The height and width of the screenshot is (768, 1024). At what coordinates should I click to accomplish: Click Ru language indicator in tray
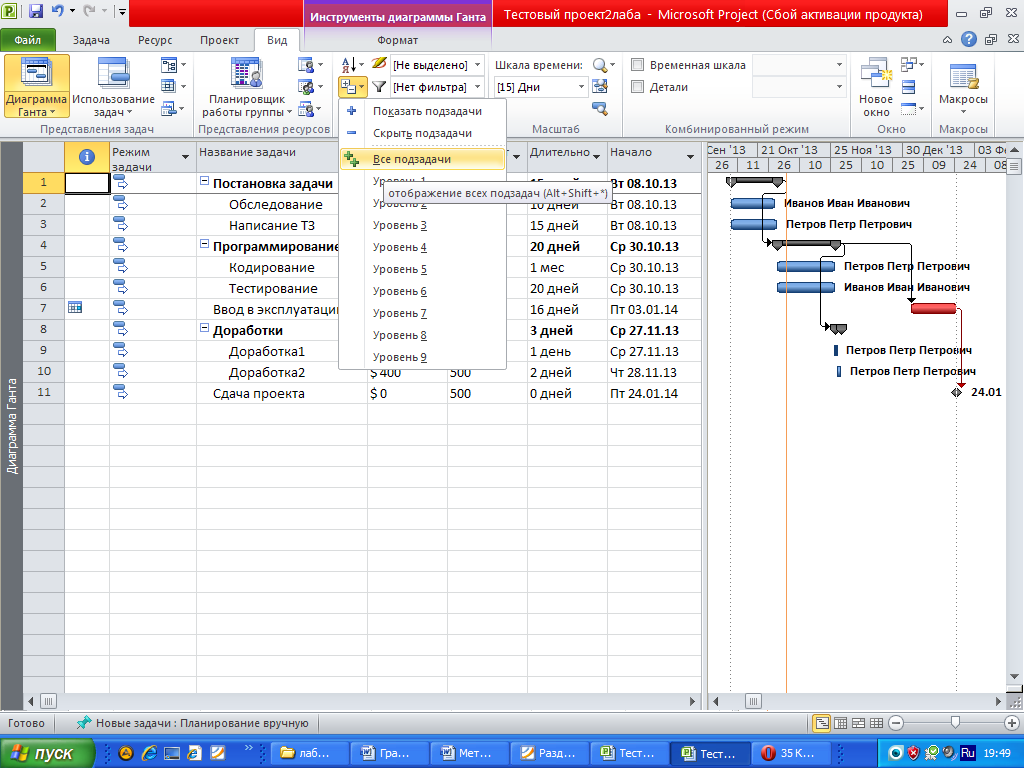pyautogui.click(x=968, y=752)
